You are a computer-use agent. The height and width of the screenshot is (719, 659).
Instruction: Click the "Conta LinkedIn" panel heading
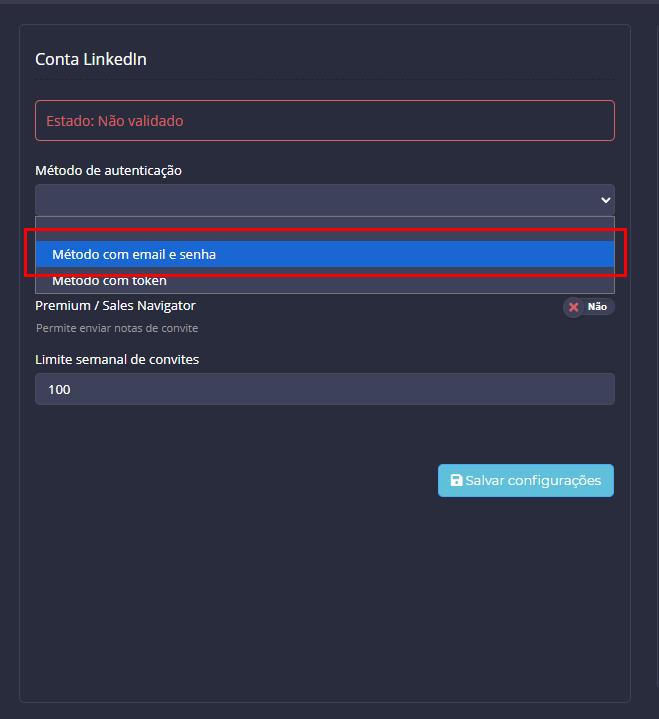coord(91,60)
